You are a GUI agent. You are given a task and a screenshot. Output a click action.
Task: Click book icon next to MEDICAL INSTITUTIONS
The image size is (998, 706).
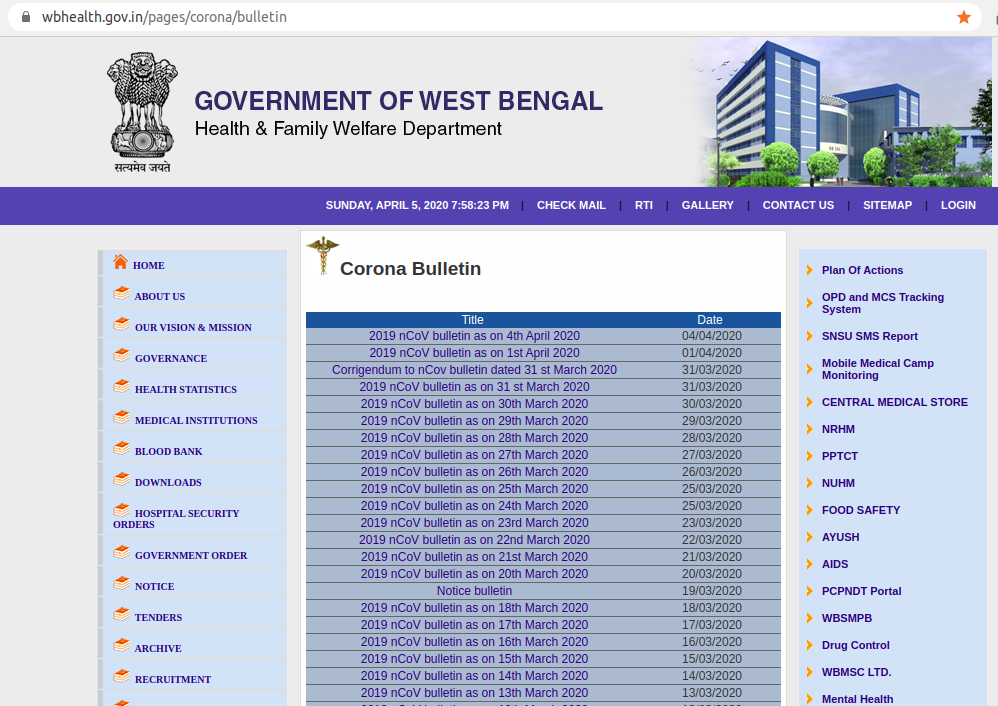(122, 418)
